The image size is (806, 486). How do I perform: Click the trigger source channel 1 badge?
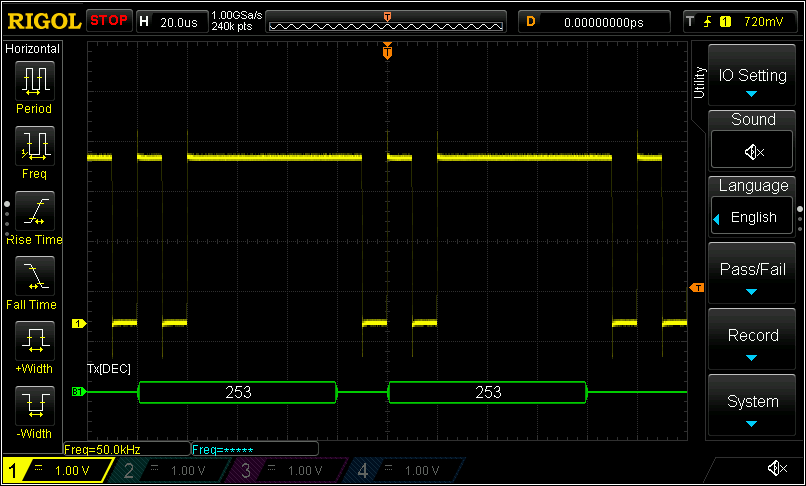725,22
